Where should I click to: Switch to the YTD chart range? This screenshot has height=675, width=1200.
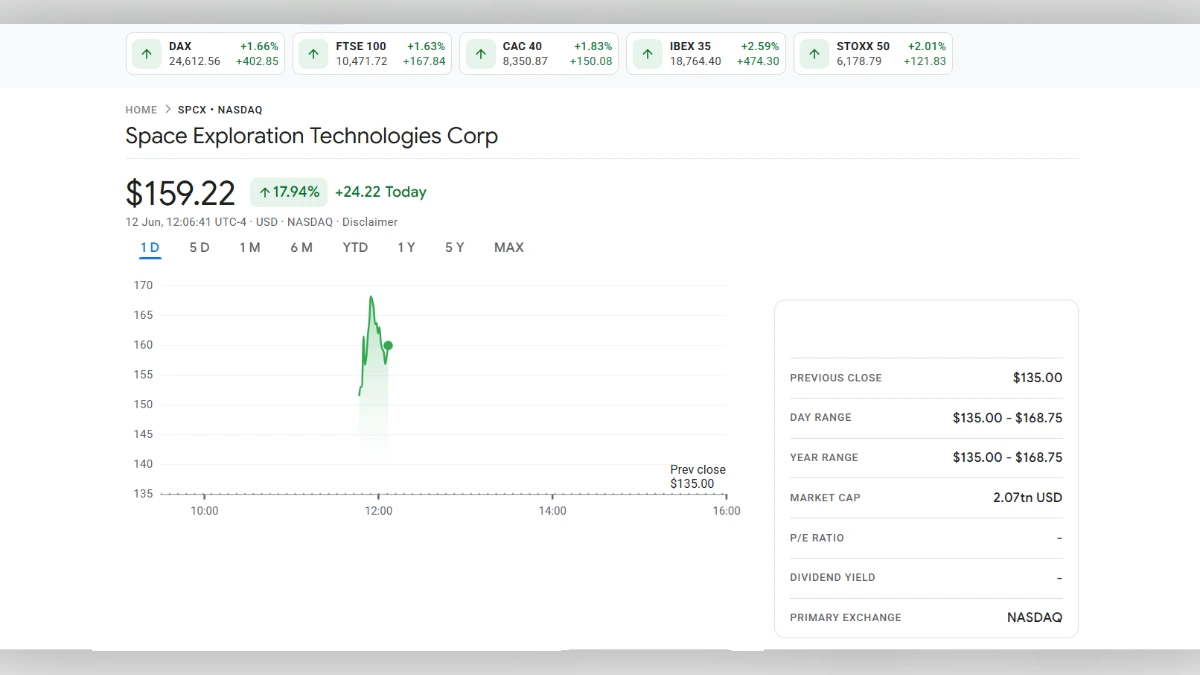(355, 247)
